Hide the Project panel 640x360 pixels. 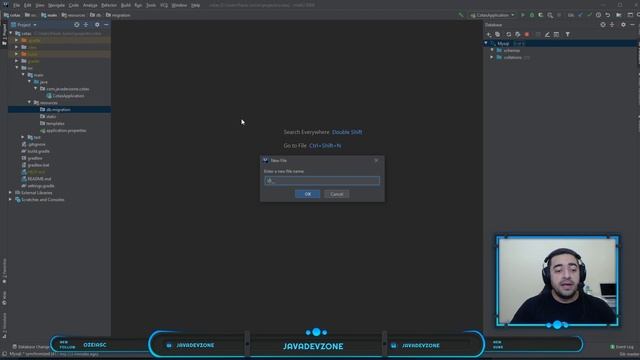(x=106, y=25)
